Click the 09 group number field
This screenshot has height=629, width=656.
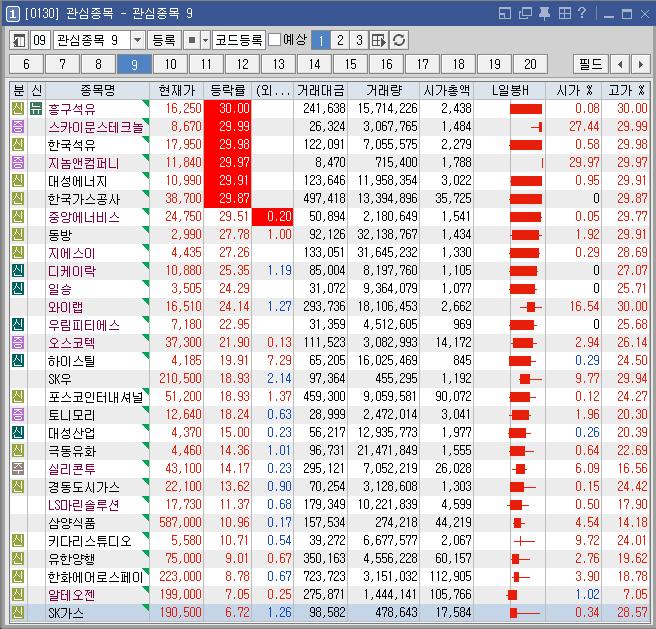(40, 40)
